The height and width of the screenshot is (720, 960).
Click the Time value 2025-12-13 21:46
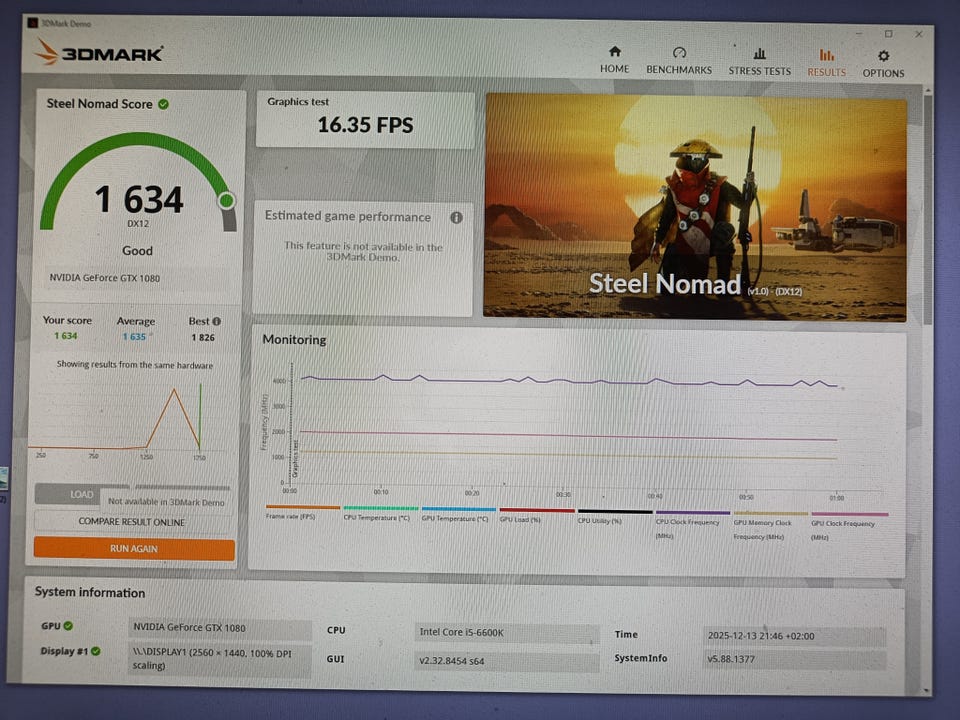[x=794, y=636]
